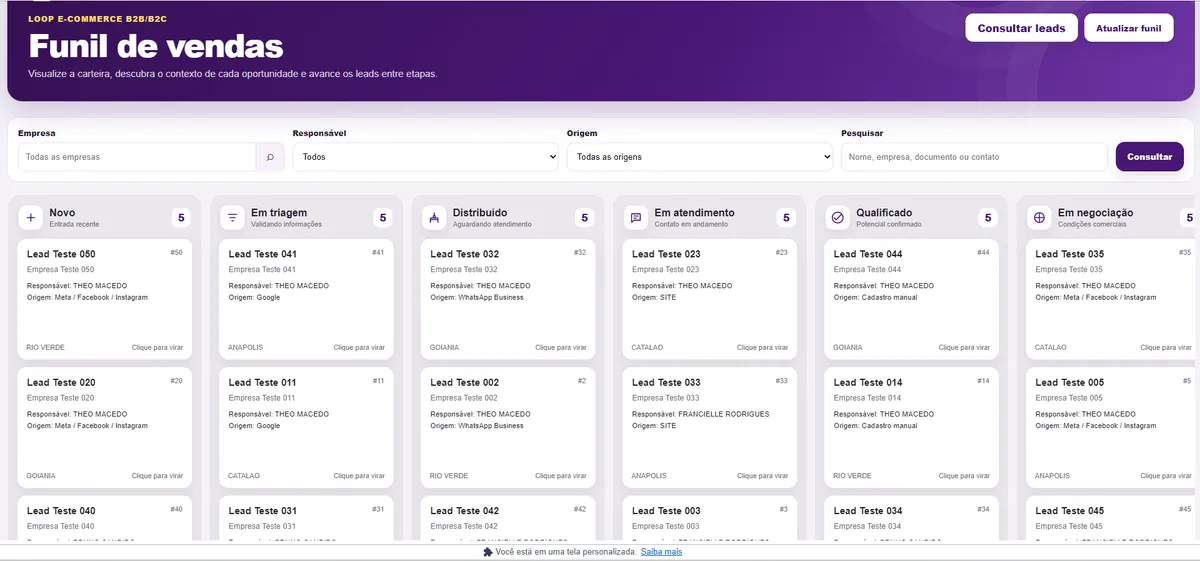This screenshot has height=561, width=1200.
Task: Click the Lead Teste 011 title
Action: point(262,383)
